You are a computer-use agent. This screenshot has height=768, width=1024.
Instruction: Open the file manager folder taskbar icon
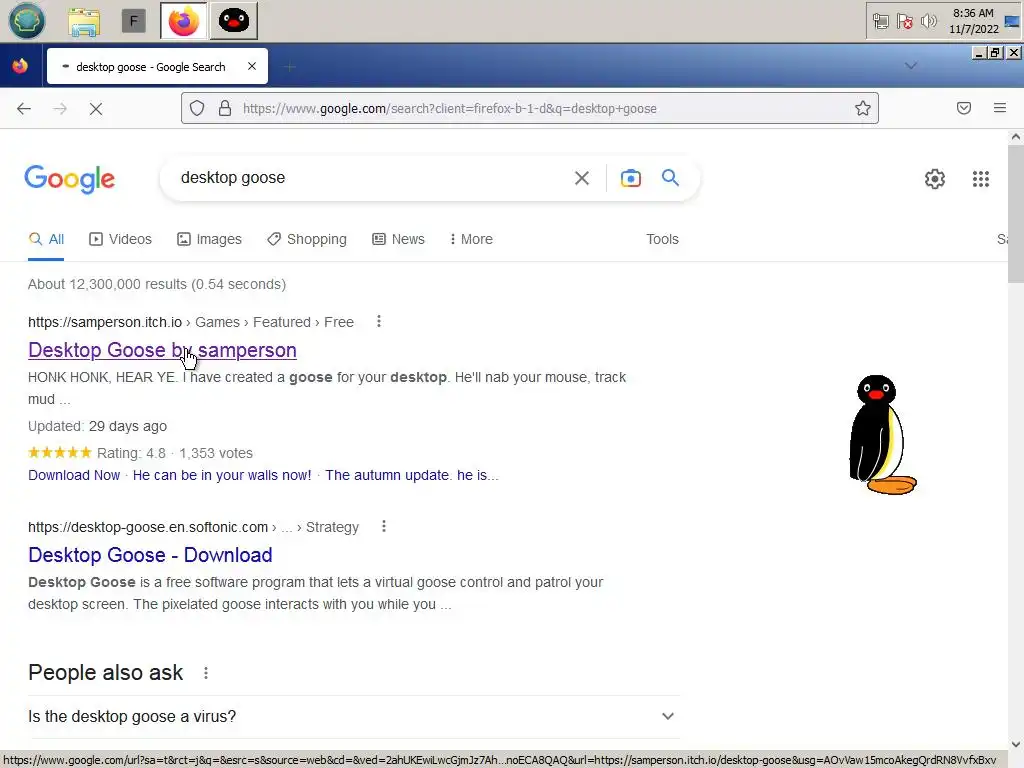point(84,22)
